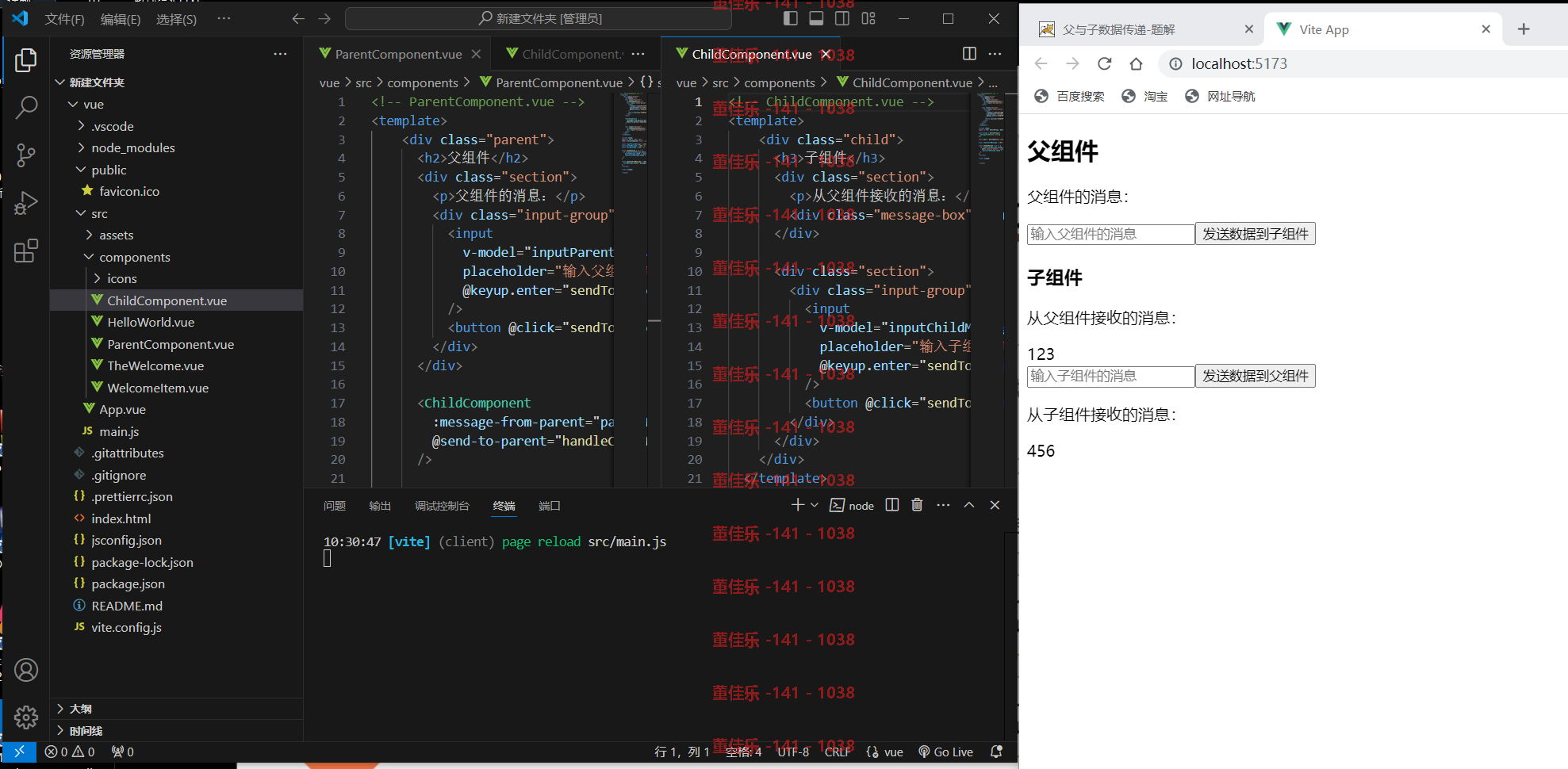1568x769 pixels.
Task: Focus the 输入子组件的消息 input field
Action: (1110, 376)
